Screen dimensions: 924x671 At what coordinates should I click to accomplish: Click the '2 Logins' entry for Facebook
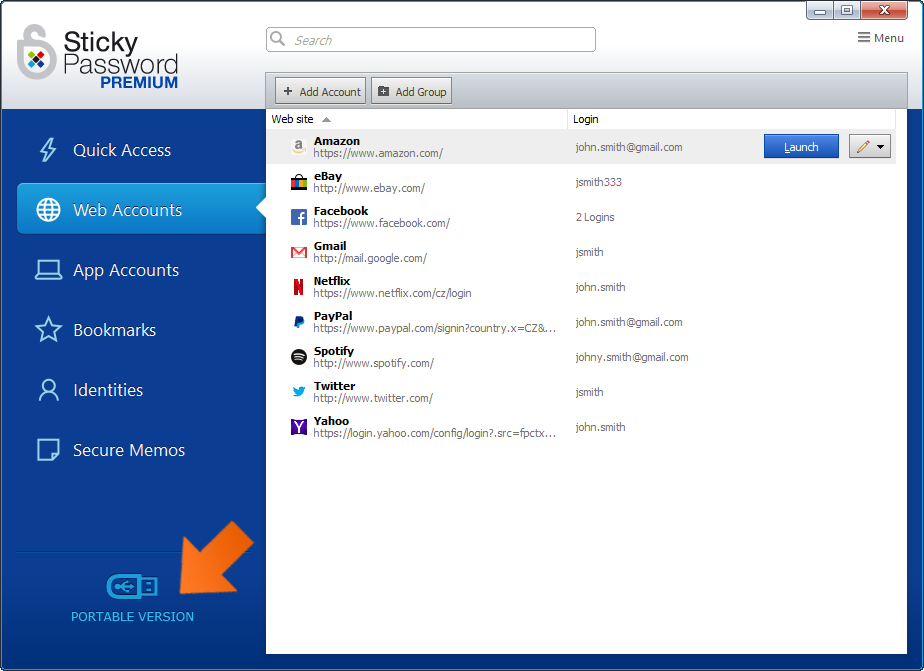[595, 217]
